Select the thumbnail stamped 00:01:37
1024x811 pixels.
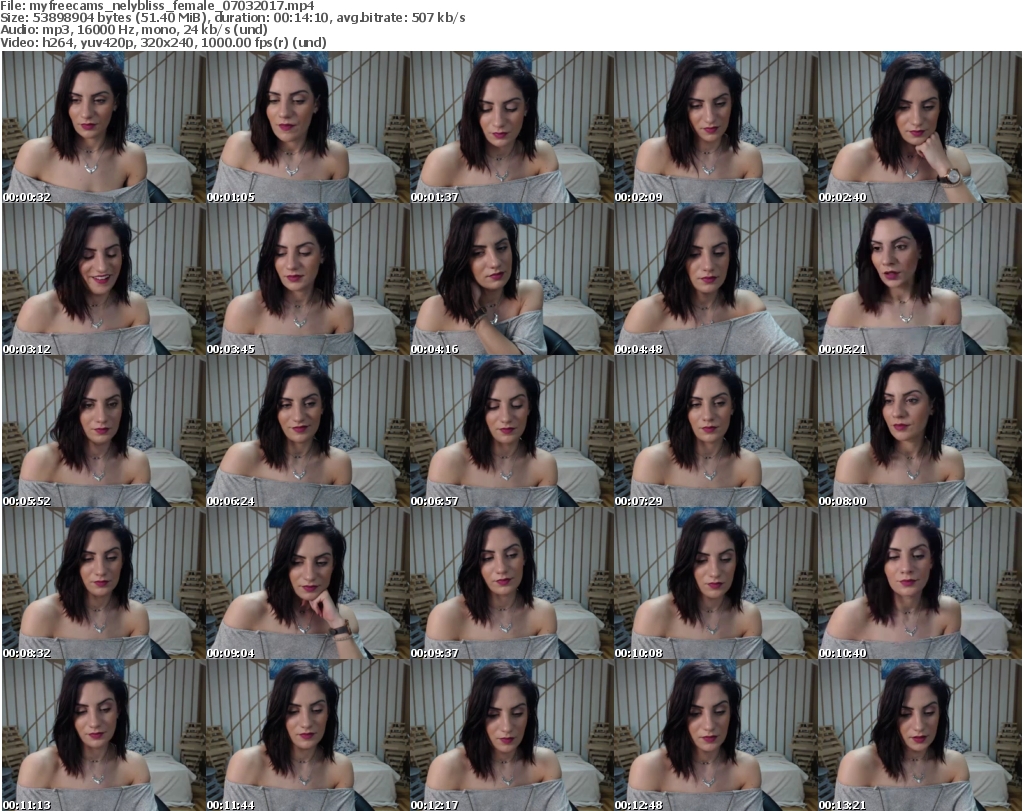point(512,127)
